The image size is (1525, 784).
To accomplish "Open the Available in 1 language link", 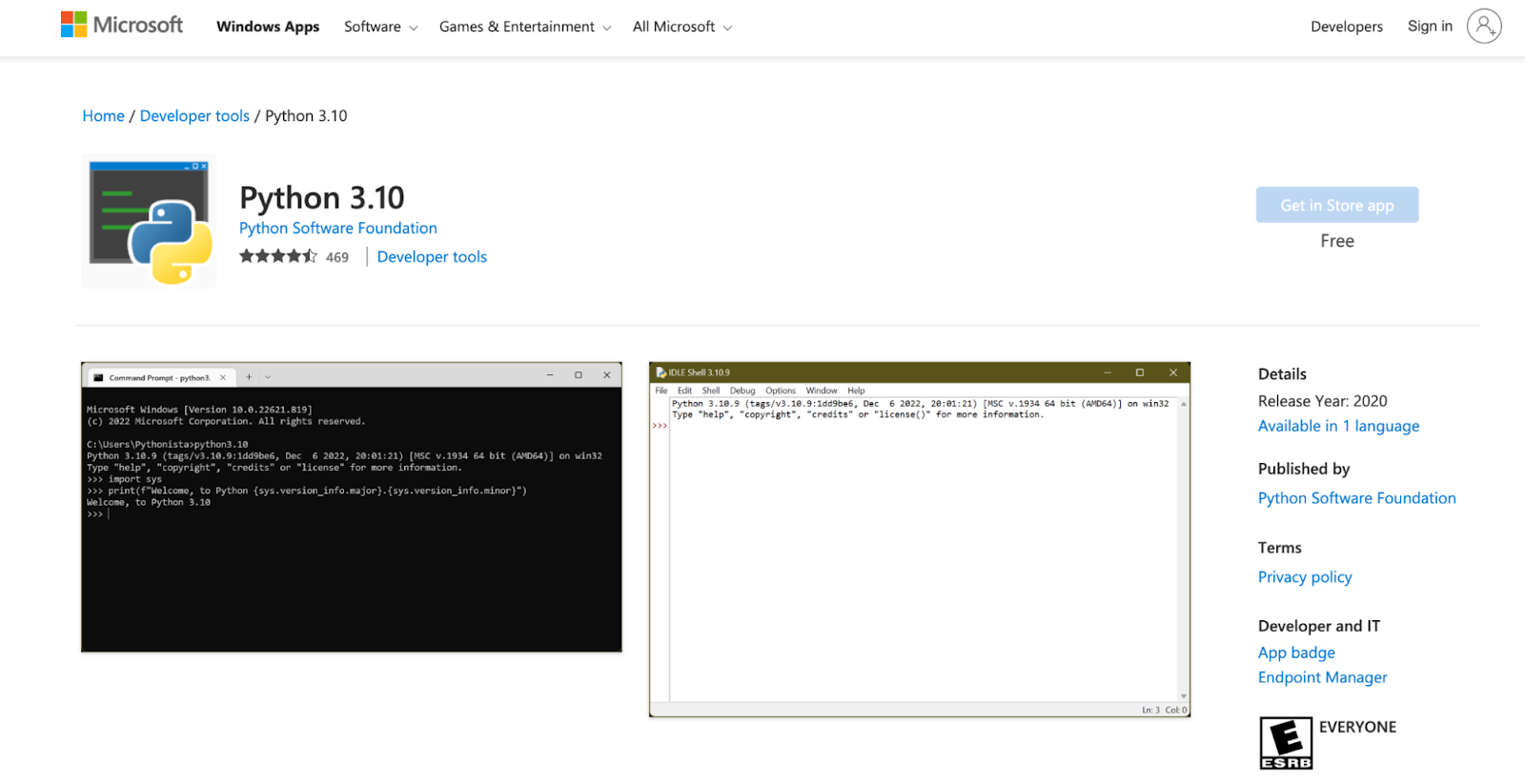I will tap(1338, 426).
